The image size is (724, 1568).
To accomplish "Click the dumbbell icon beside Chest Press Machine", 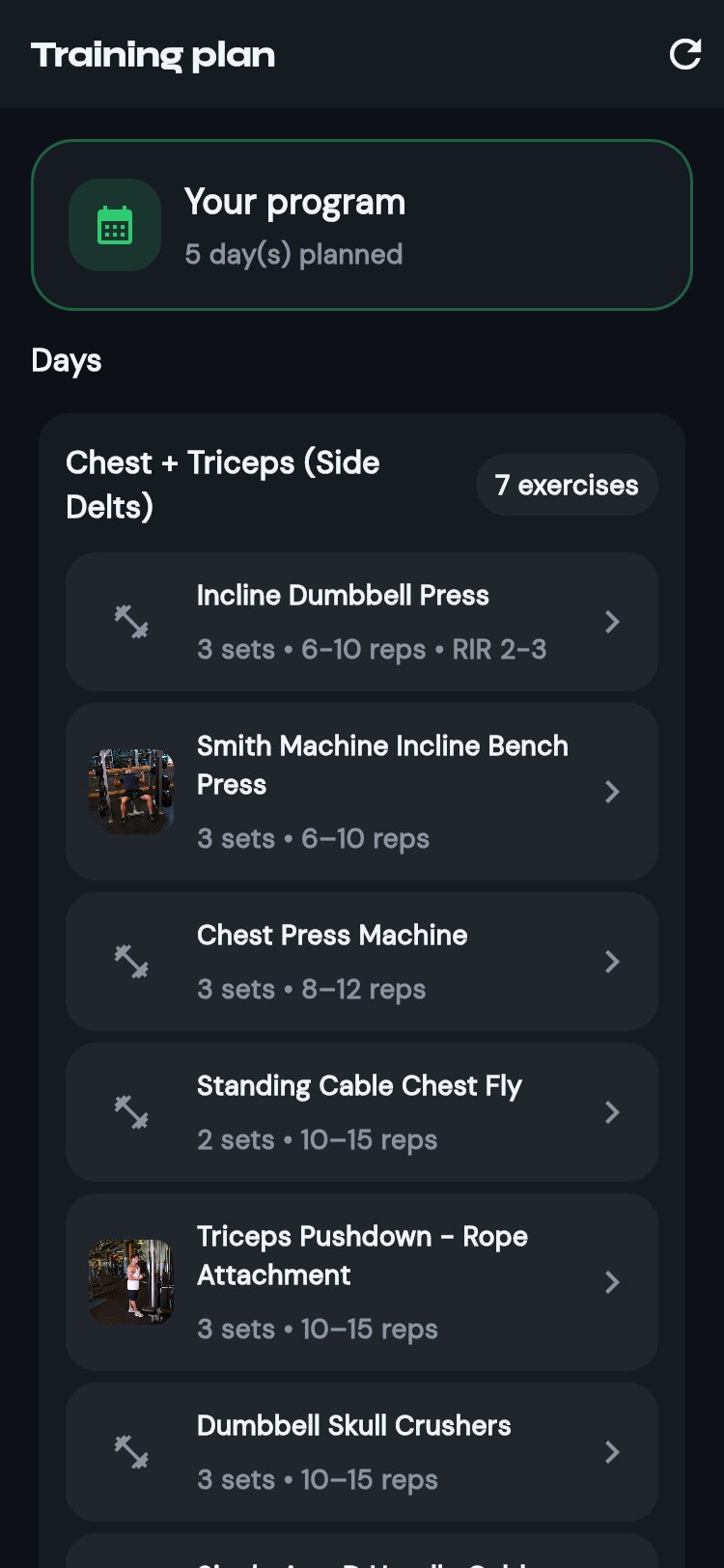I will (132, 962).
